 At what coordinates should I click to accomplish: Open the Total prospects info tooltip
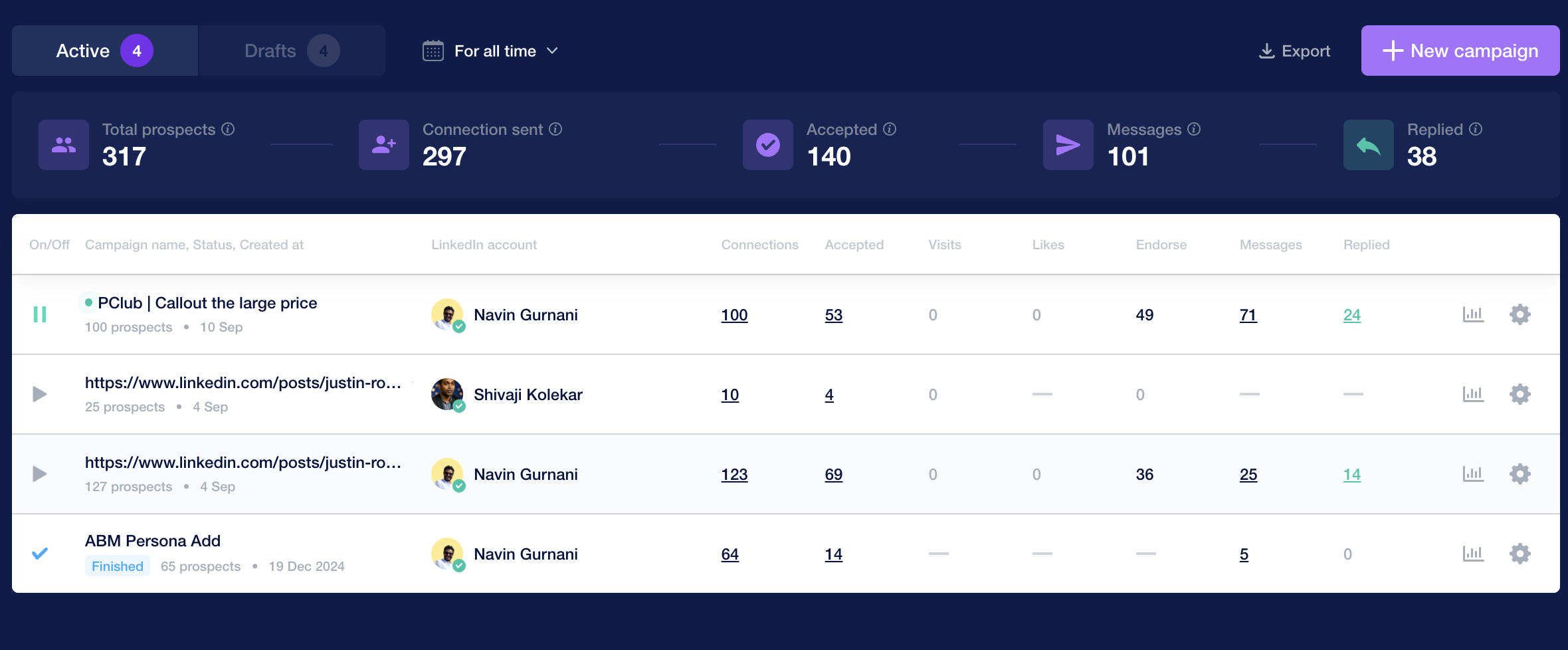229,130
